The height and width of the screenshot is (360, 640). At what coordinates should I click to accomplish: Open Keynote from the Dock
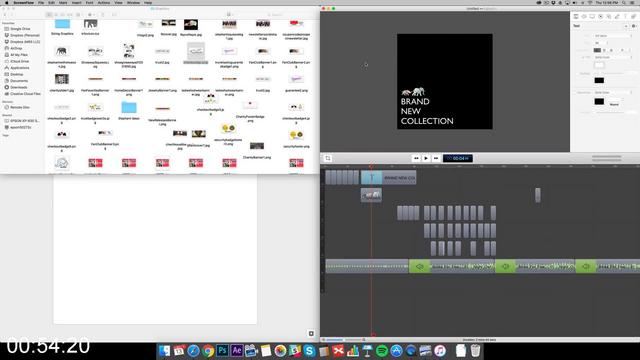[367, 351]
